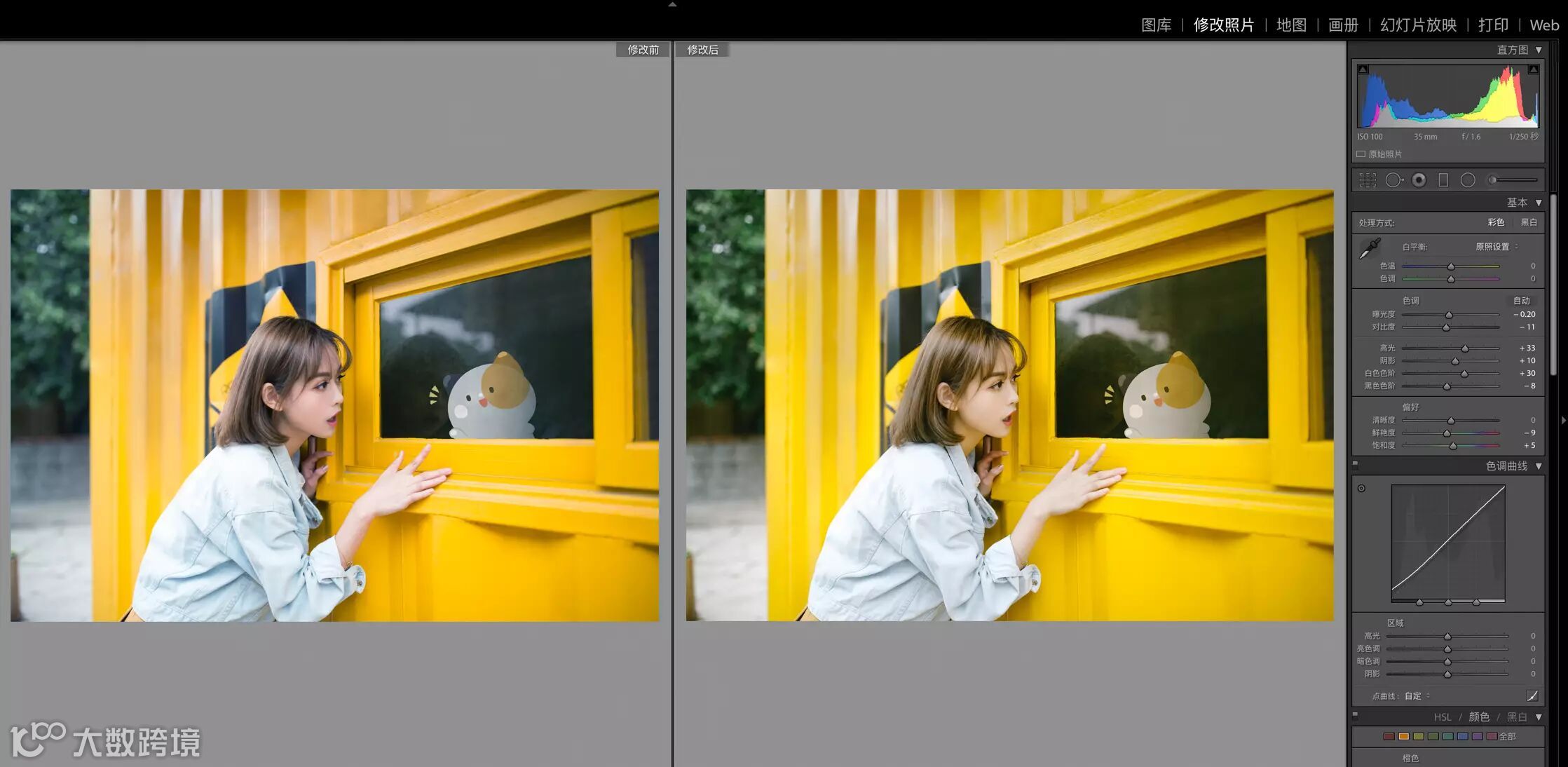Open the 白平衡 原照设置 dropdown
The width and height of the screenshot is (1568, 767).
click(x=1497, y=247)
